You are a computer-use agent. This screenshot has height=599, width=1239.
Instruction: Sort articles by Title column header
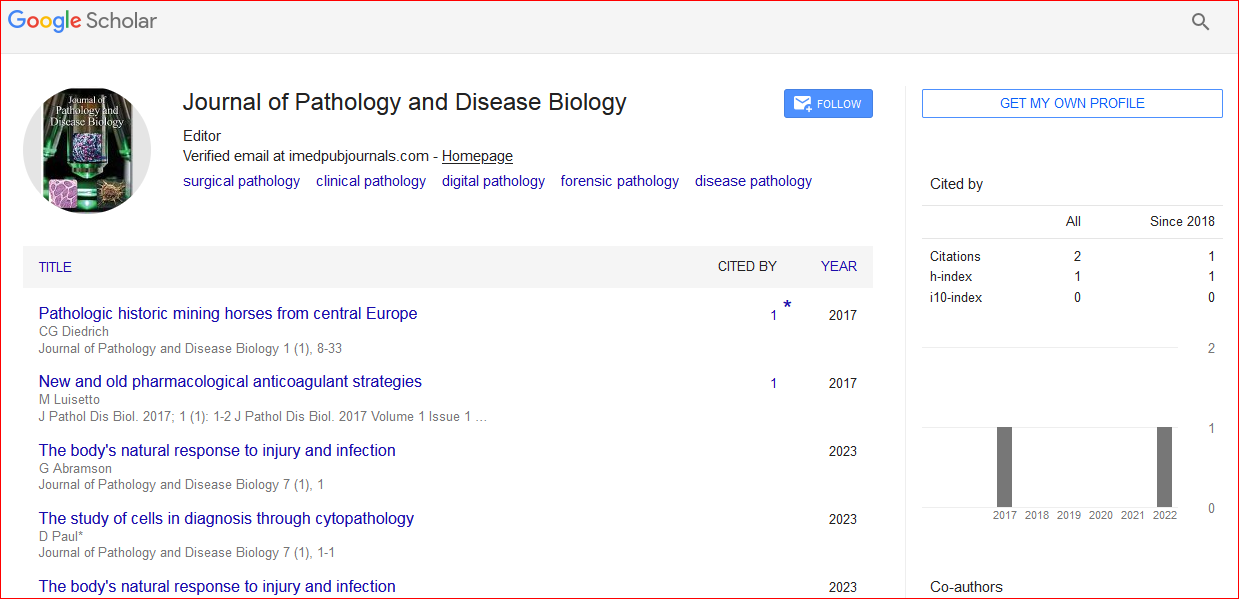[55, 267]
